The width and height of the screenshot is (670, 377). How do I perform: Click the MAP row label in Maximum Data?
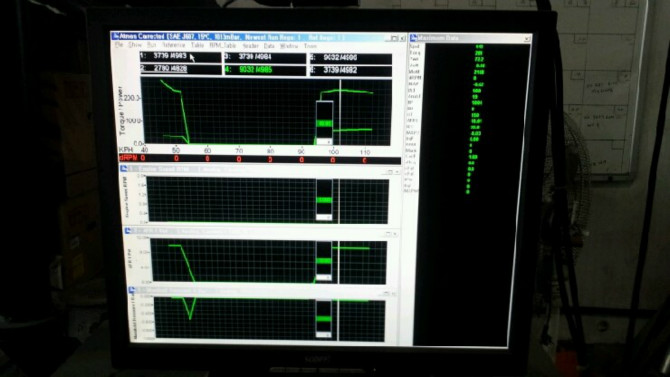coord(413,84)
